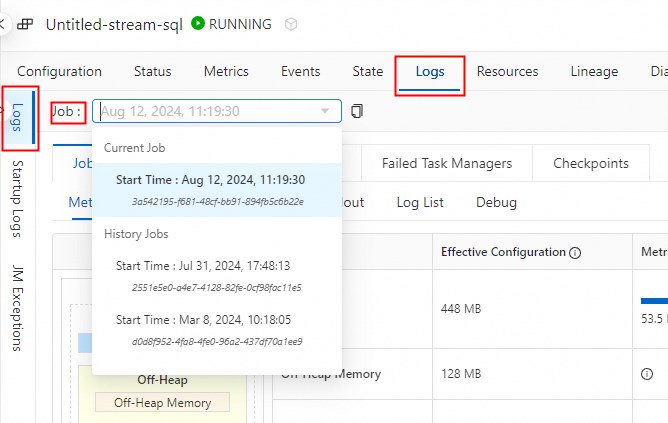
Task: Switch to the Checkpoints tab
Action: [x=591, y=163]
